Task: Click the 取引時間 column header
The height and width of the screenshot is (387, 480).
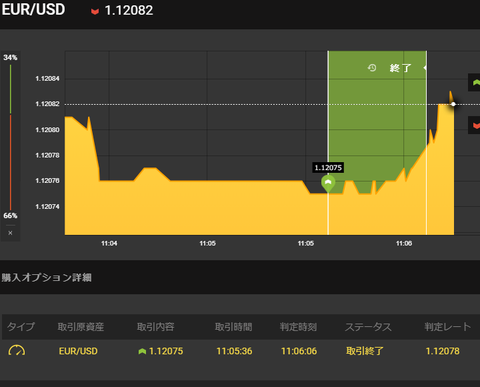Action: (x=234, y=327)
